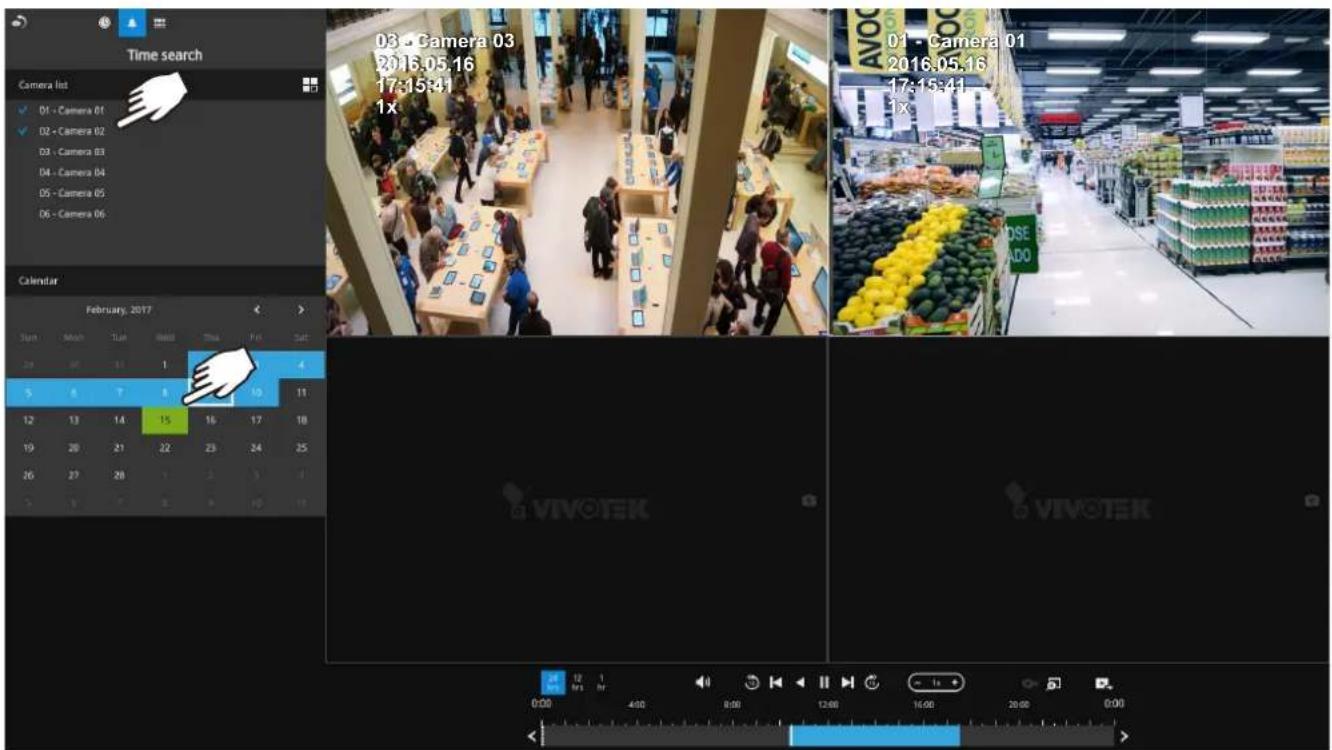Select February 7 in the calendar

[x=119, y=393]
